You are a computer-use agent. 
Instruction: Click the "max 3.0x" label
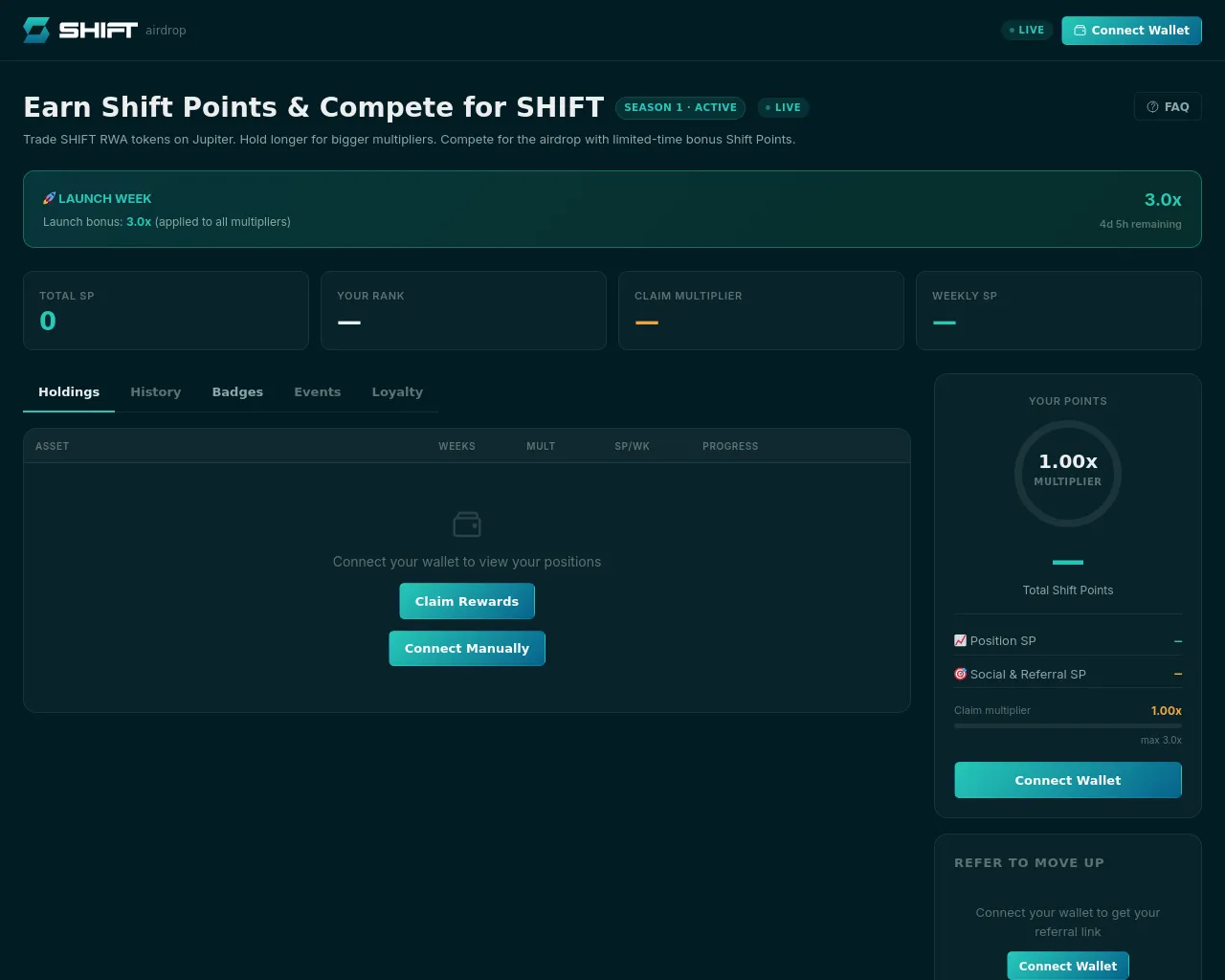(1161, 740)
